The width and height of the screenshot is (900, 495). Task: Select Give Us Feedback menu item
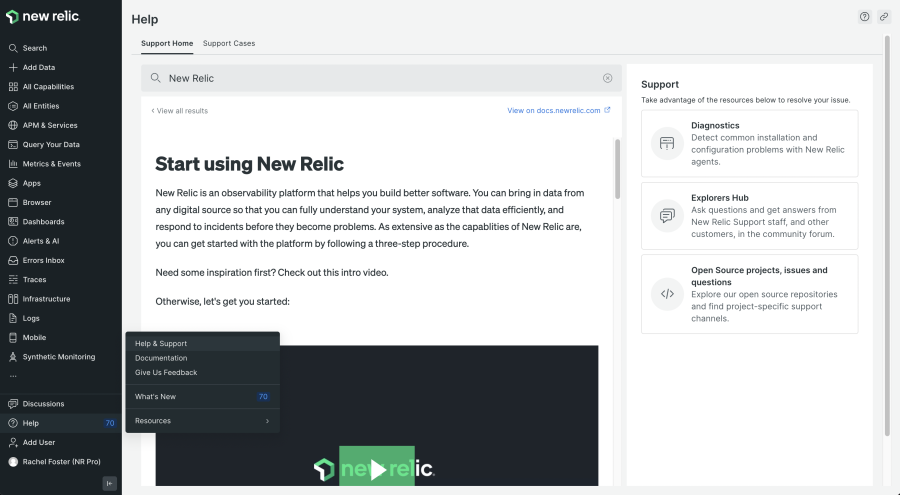coord(166,373)
